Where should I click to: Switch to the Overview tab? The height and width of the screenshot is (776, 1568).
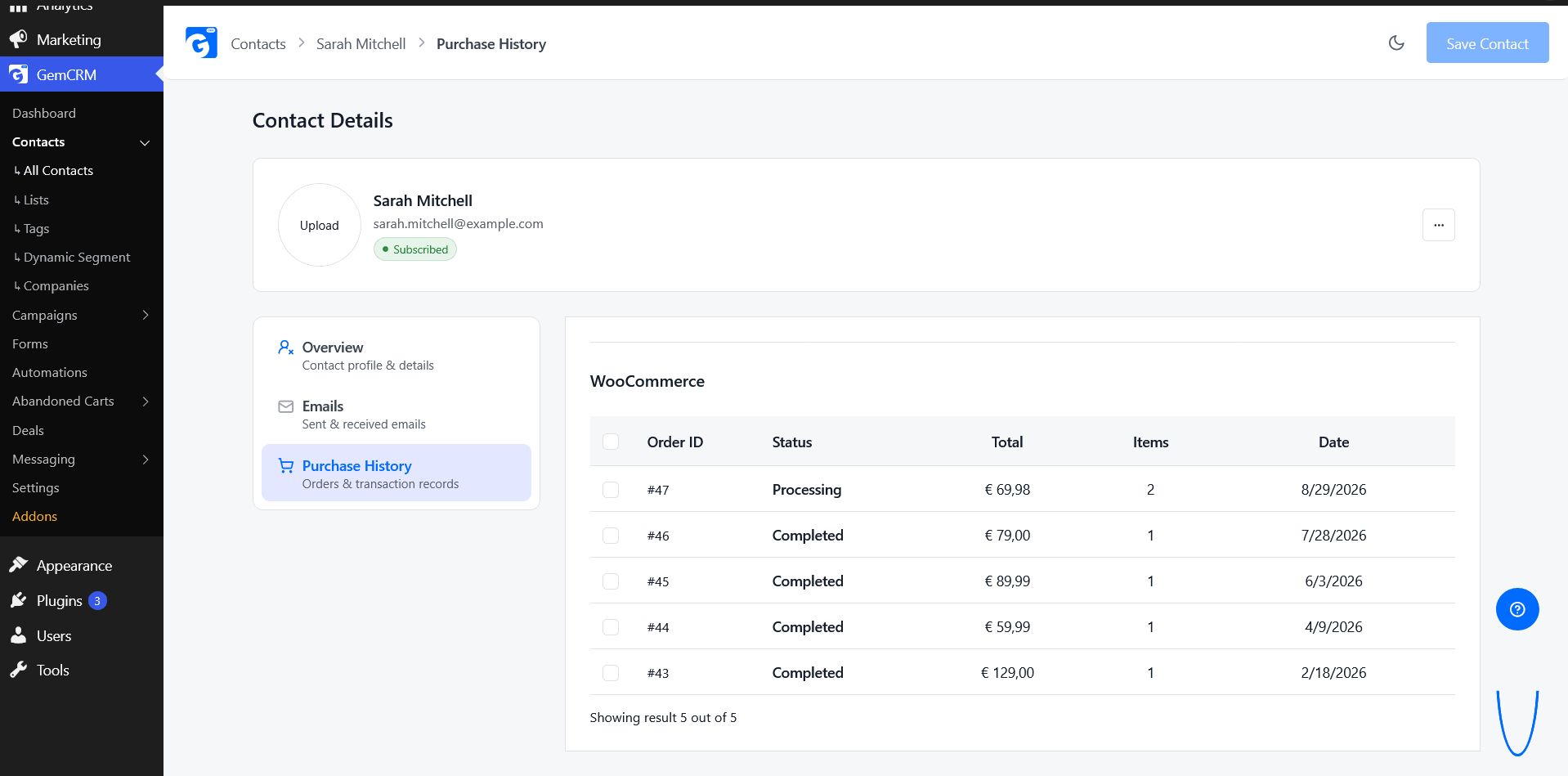tap(396, 355)
